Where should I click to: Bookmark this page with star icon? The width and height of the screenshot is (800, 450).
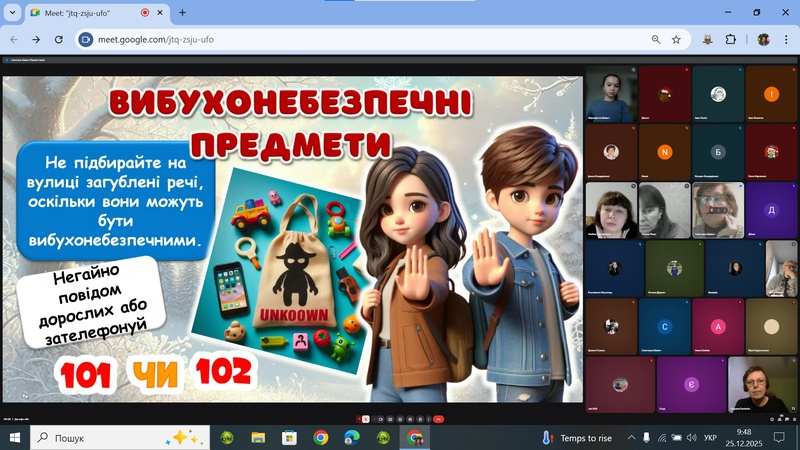click(x=676, y=39)
